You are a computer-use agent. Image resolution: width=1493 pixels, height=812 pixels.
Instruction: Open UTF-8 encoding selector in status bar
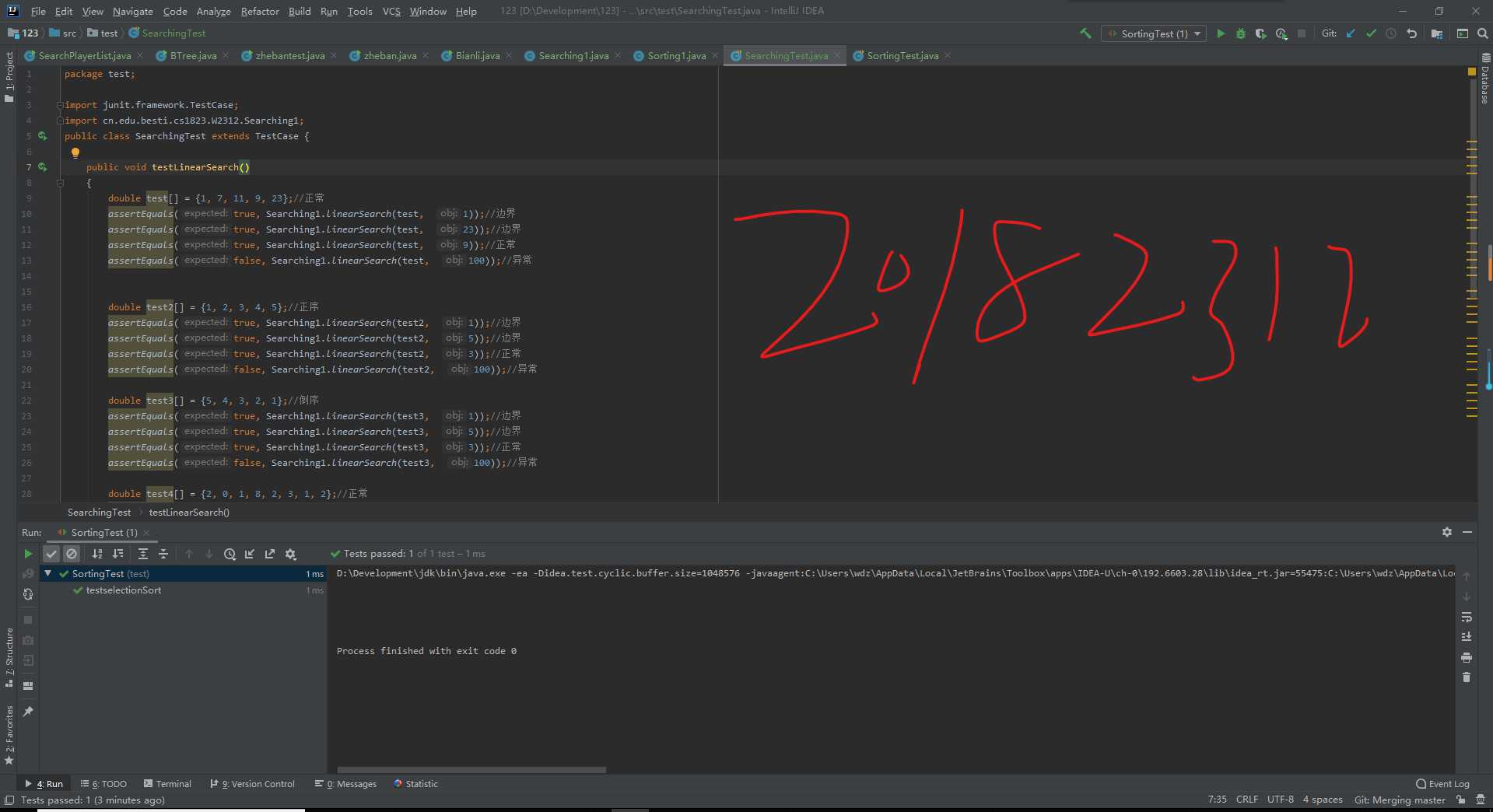click(x=1280, y=800)
